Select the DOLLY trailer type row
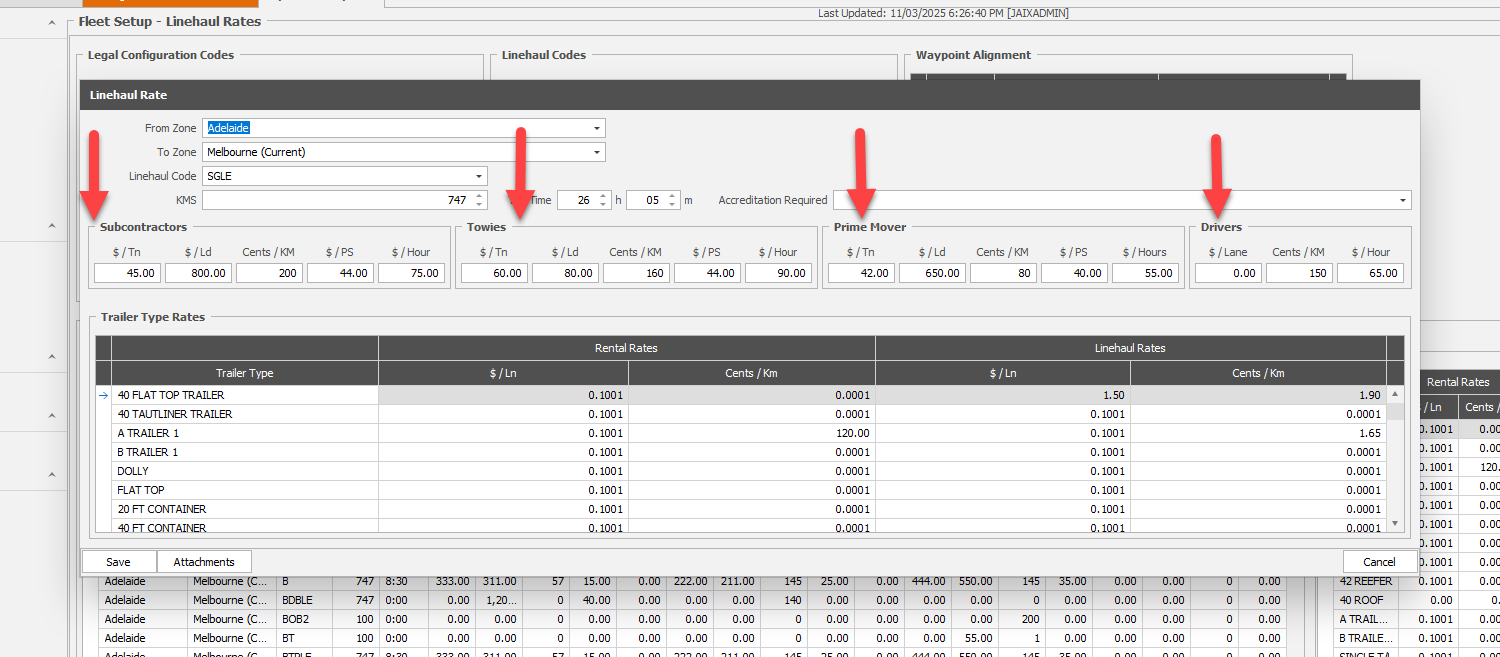 pos(741,471)
